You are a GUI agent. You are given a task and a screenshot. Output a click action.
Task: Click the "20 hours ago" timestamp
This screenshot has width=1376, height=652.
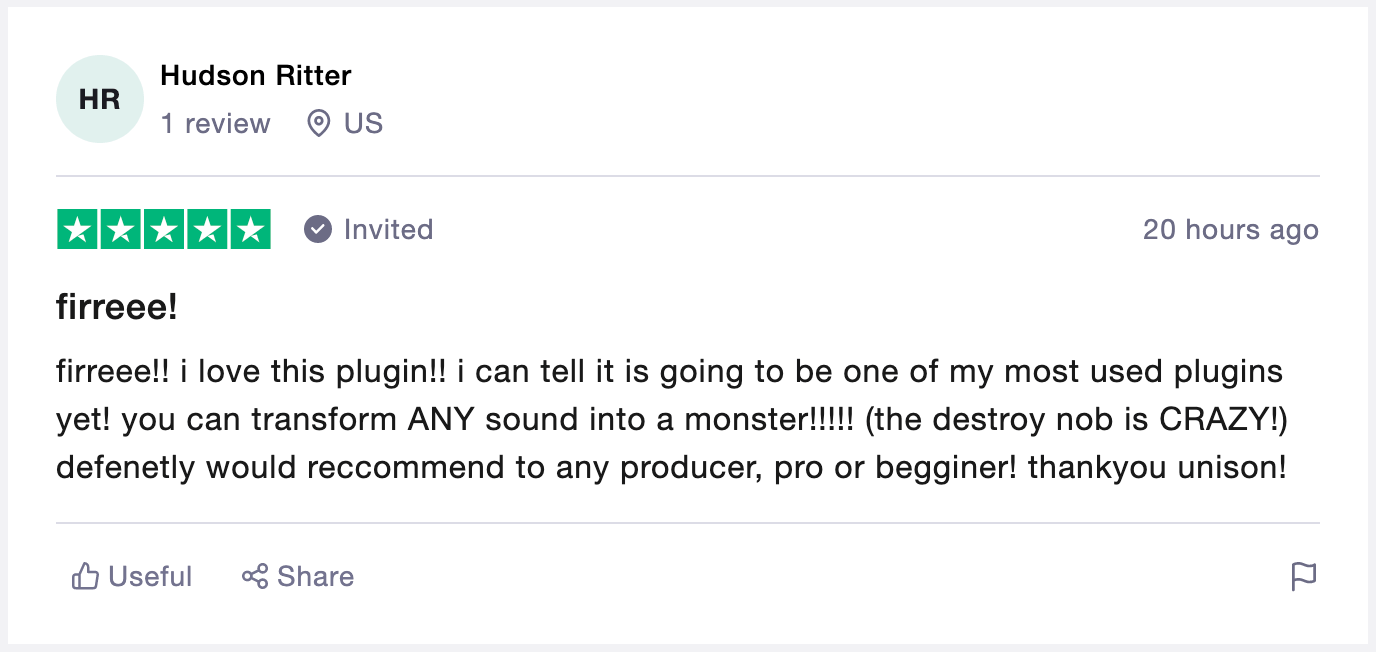click(1230, 230)
